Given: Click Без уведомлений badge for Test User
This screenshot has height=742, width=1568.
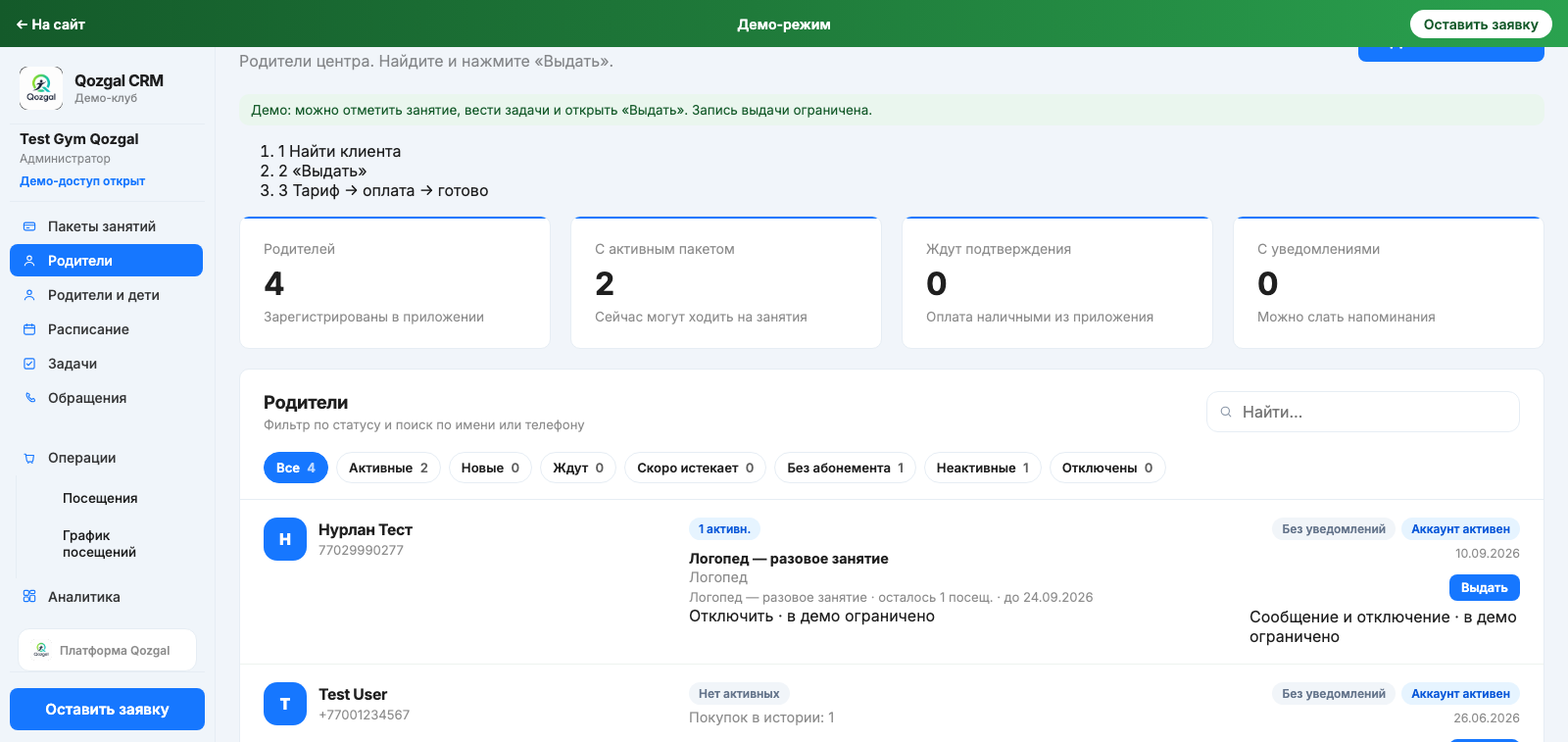Looking at the screenshot, I should [x=1334, y=694].
